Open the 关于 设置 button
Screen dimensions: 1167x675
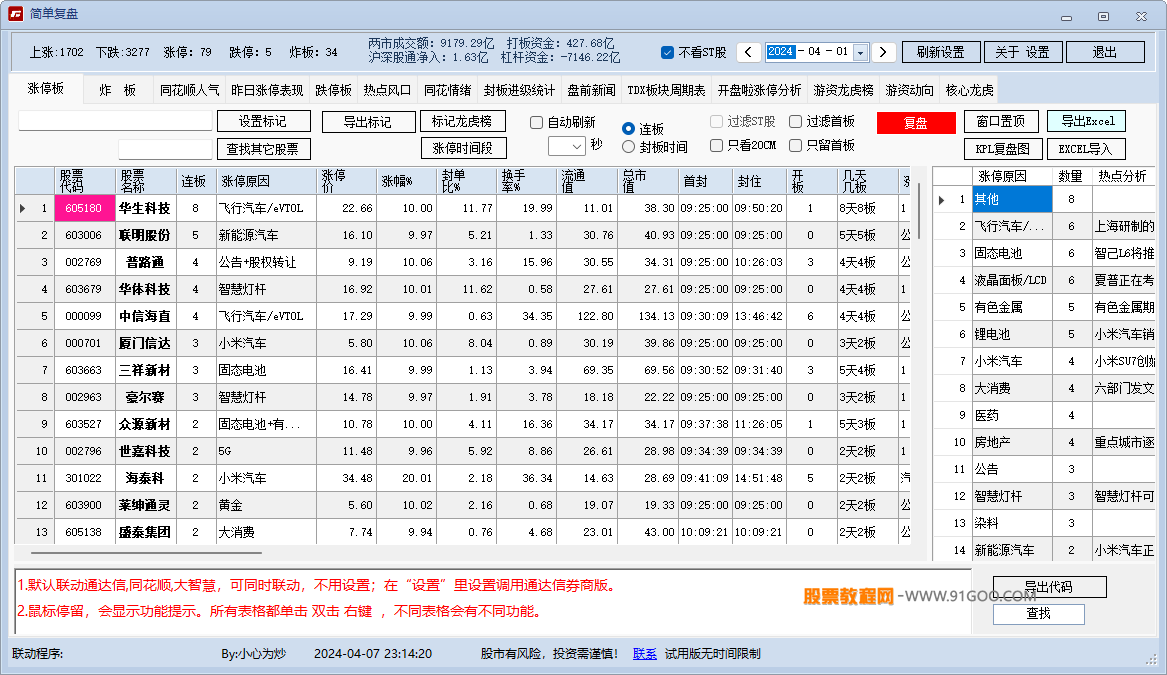coord(1023,52)
